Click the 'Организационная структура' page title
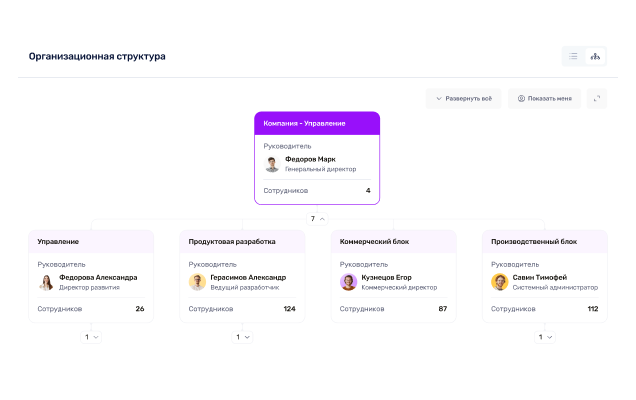 click(x=98, y=57)
